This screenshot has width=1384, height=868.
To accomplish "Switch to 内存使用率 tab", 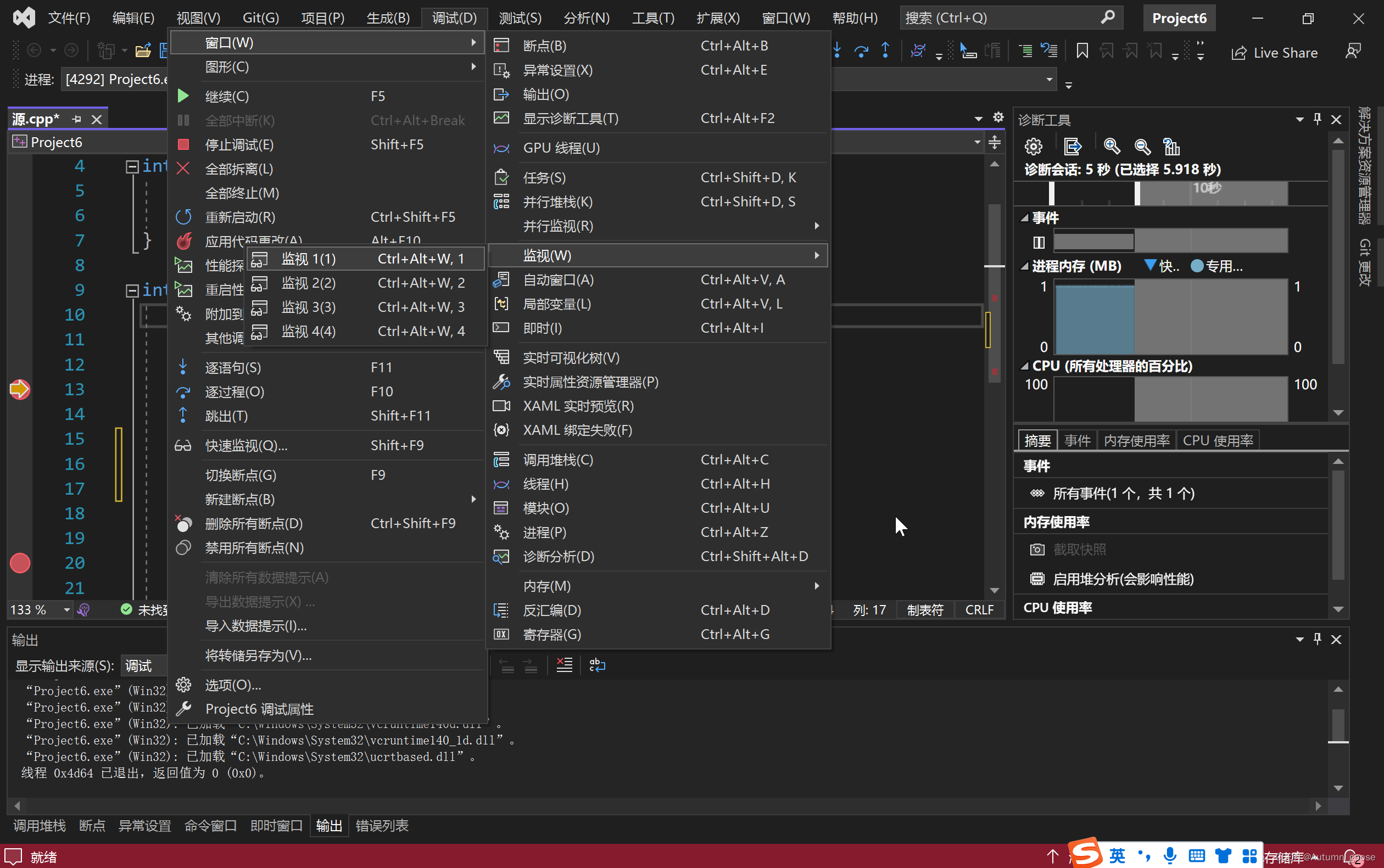I will click(1136, 440).
